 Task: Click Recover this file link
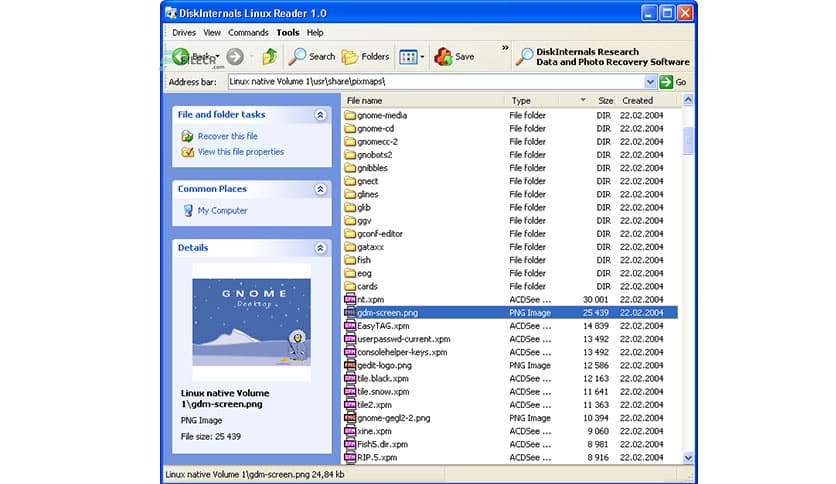point(228,136)
